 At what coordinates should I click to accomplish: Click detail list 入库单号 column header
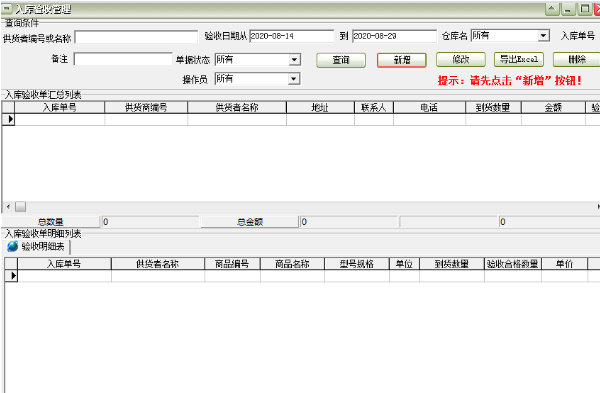click(64, 264)
